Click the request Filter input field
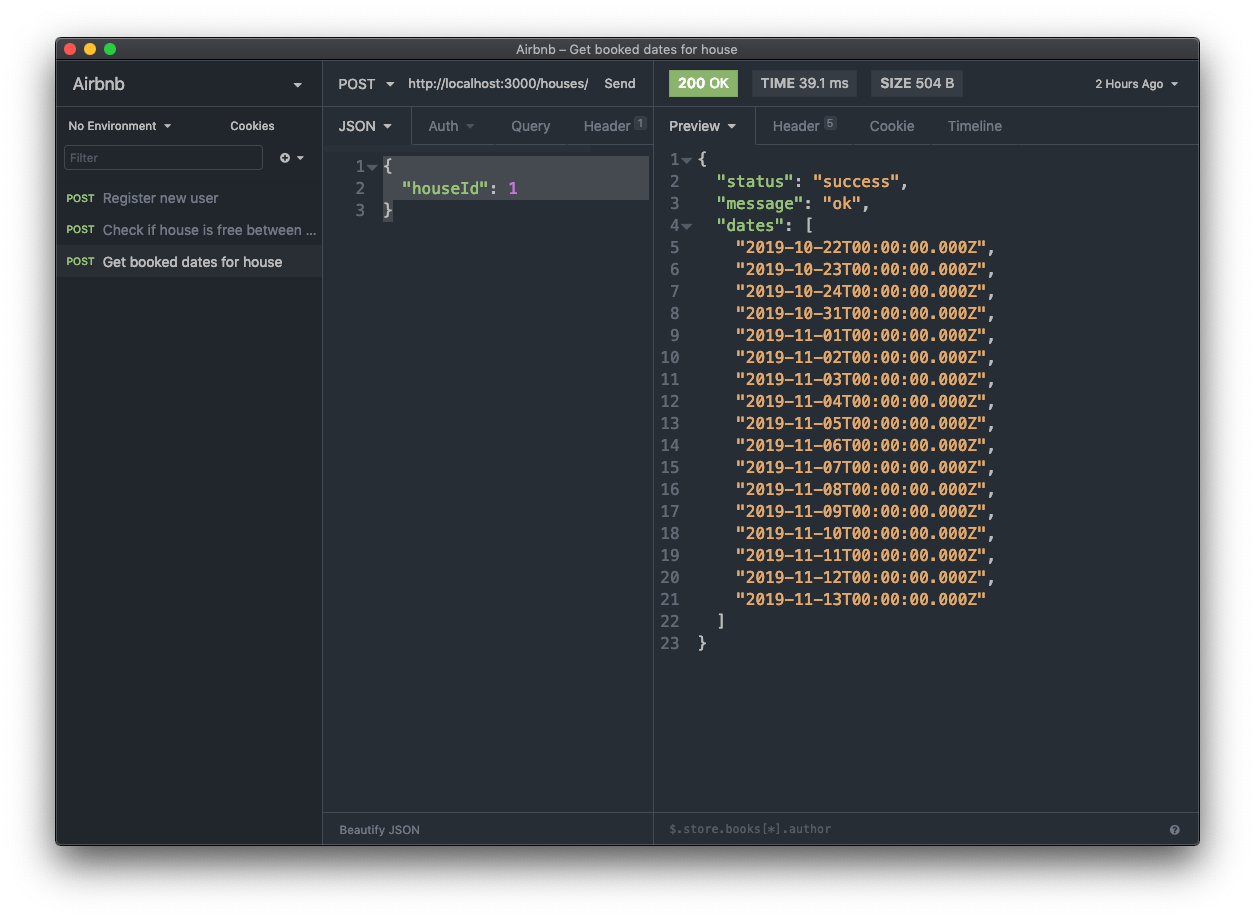 coord(163,158)
